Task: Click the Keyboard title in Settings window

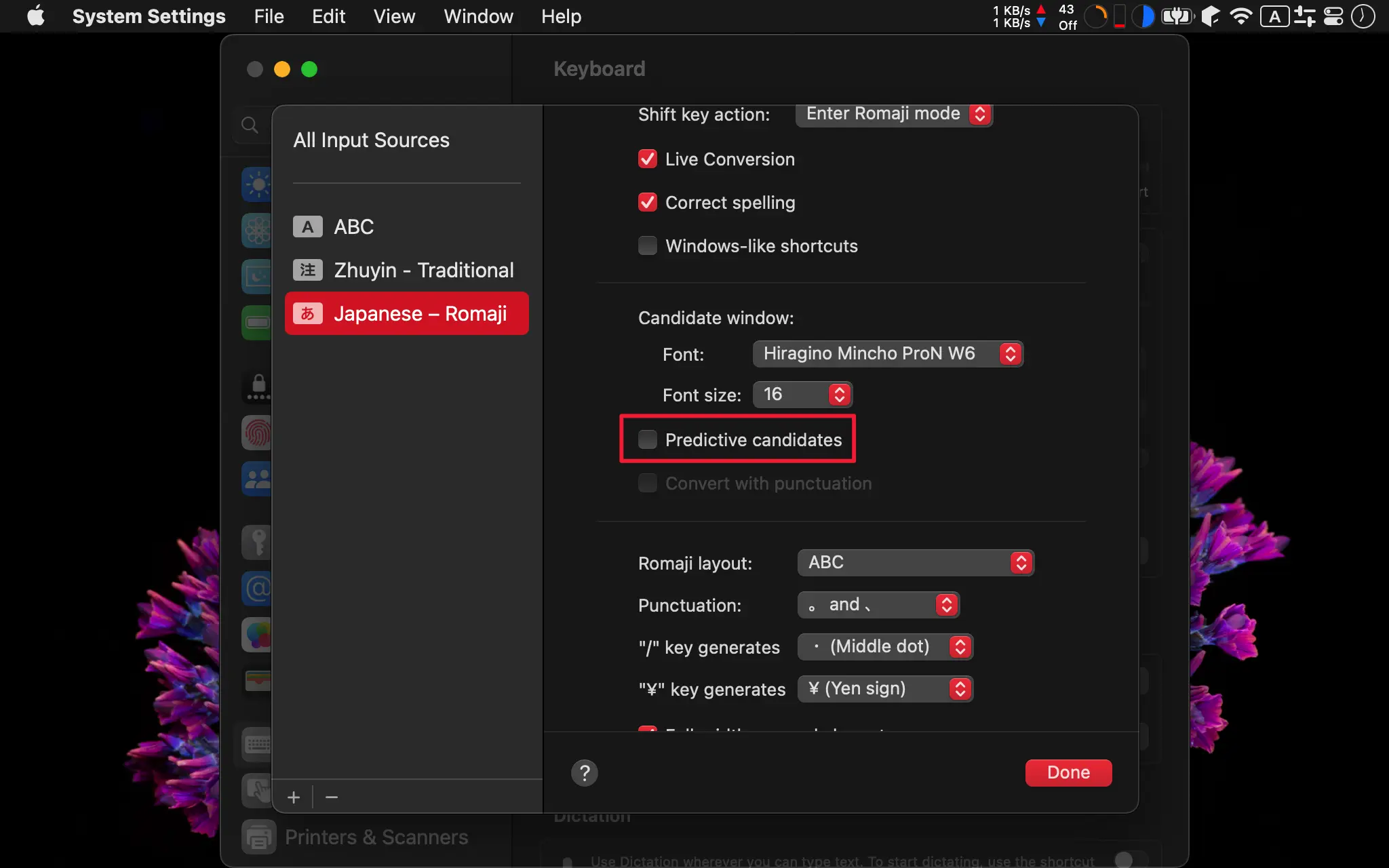Action: tap(599, 68)
